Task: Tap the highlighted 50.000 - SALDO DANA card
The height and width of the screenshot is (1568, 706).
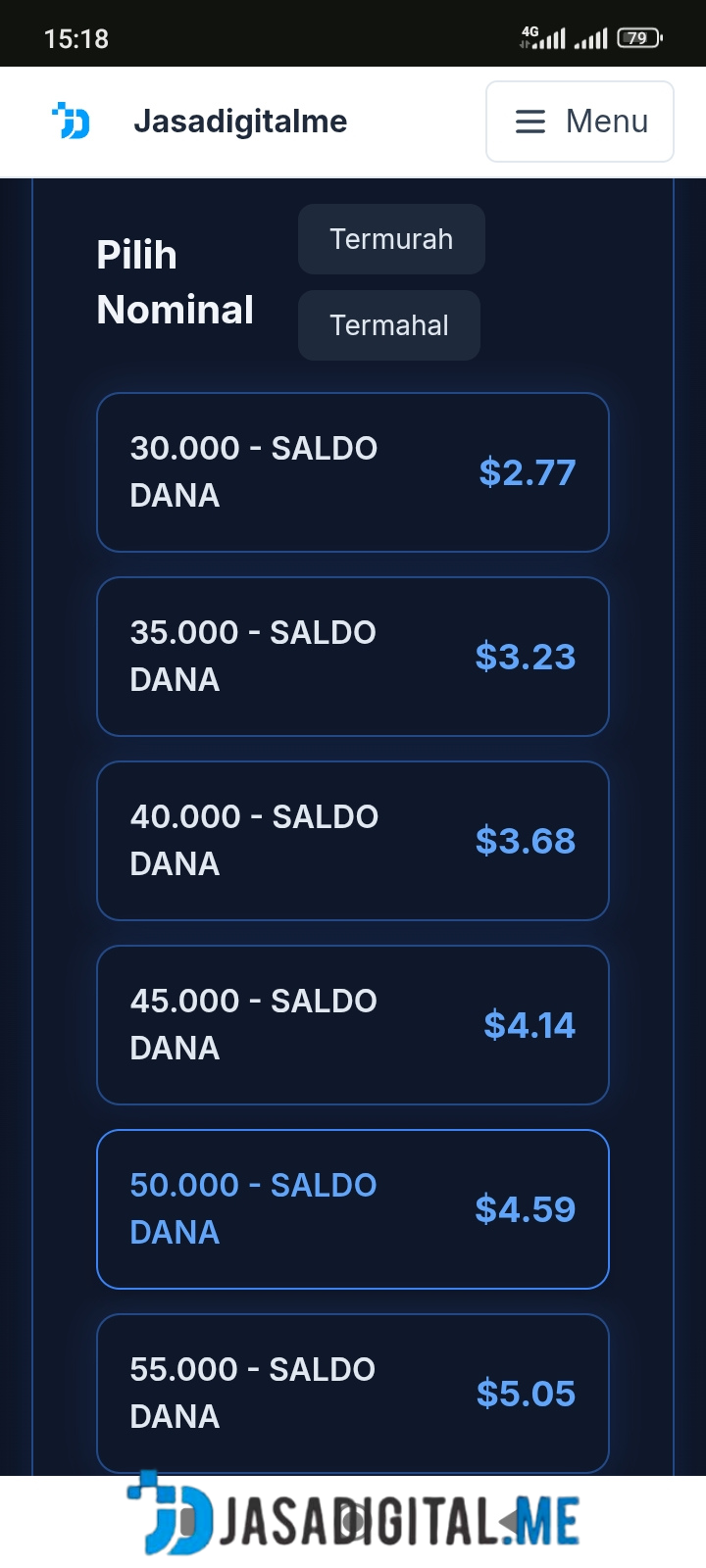Action: pos(353,1209)
